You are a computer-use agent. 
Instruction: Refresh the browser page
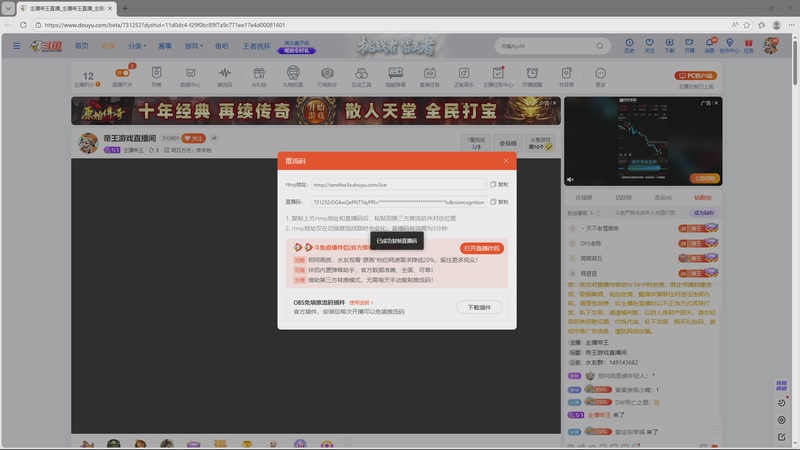(23, 24)
